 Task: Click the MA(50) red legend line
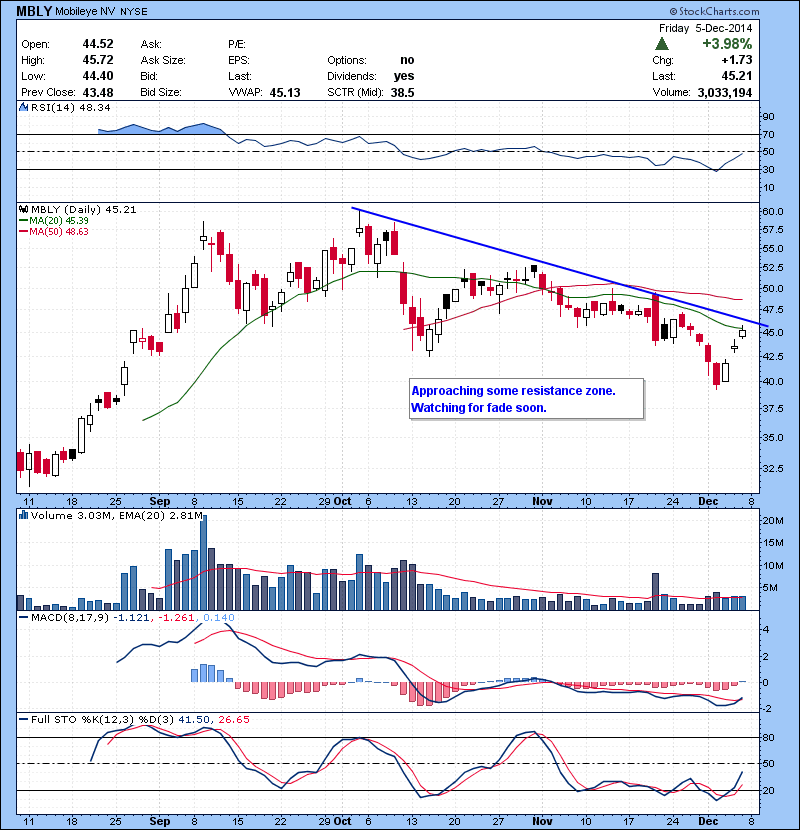point(23,232)
